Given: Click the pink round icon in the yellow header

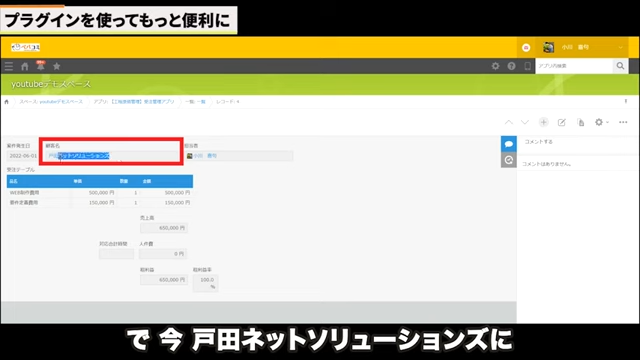Looking at the screenshot, I should [x=526, y=48].
